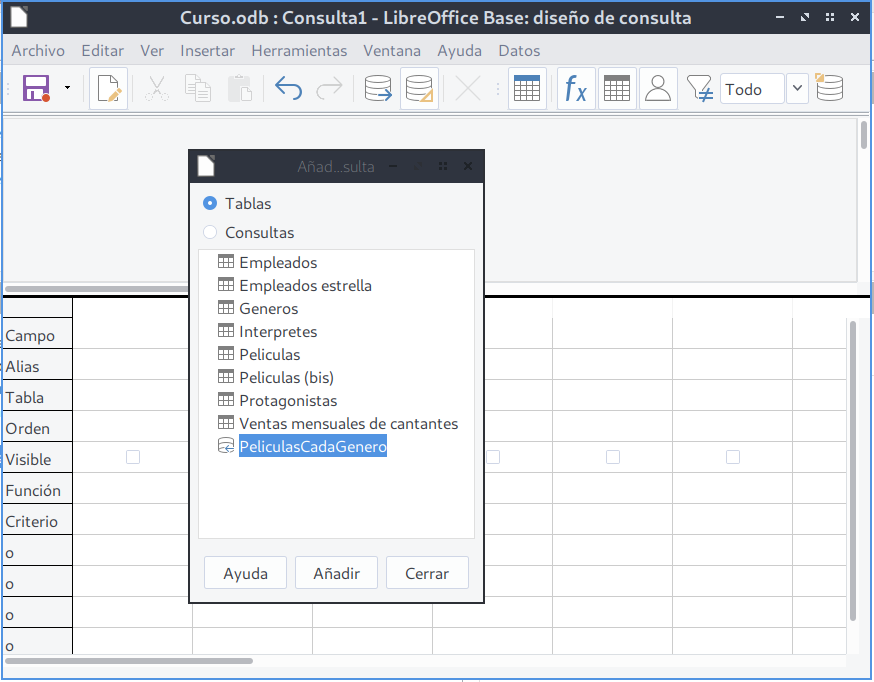Toggle the Table name row icon
The image size is (874, 682).
coord(617,89)
